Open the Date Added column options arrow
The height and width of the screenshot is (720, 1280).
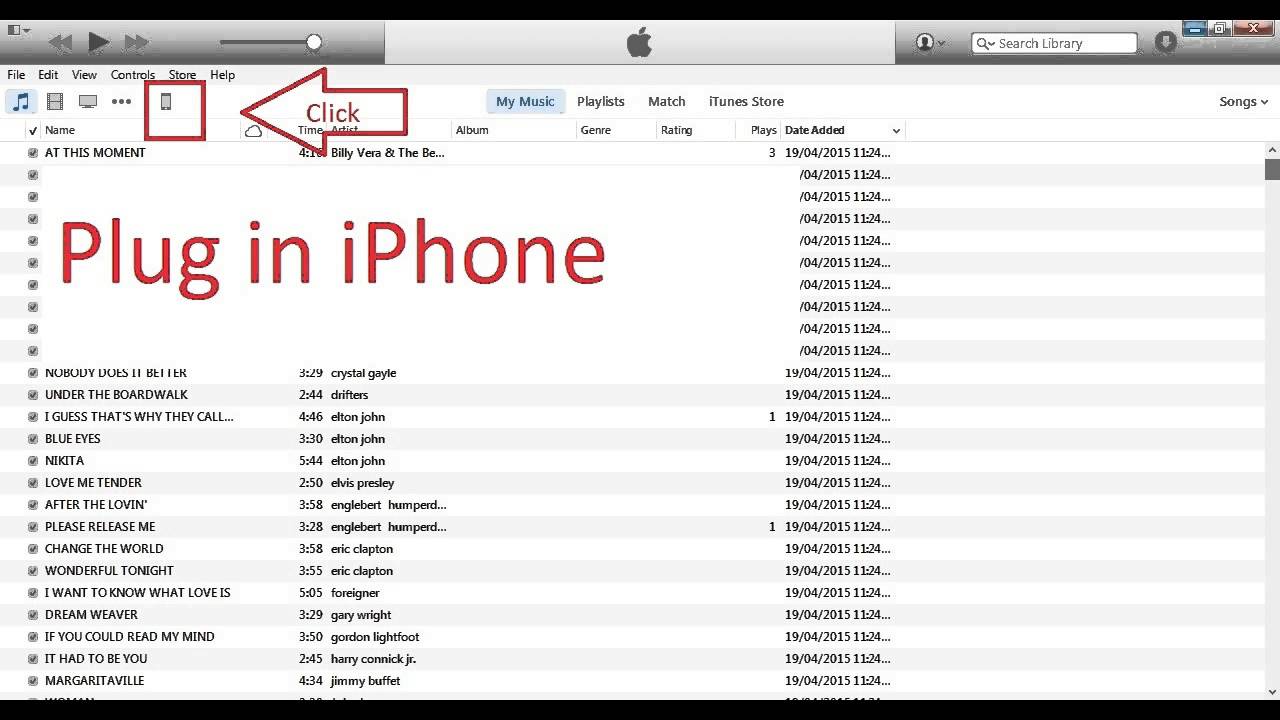(896, 131)
